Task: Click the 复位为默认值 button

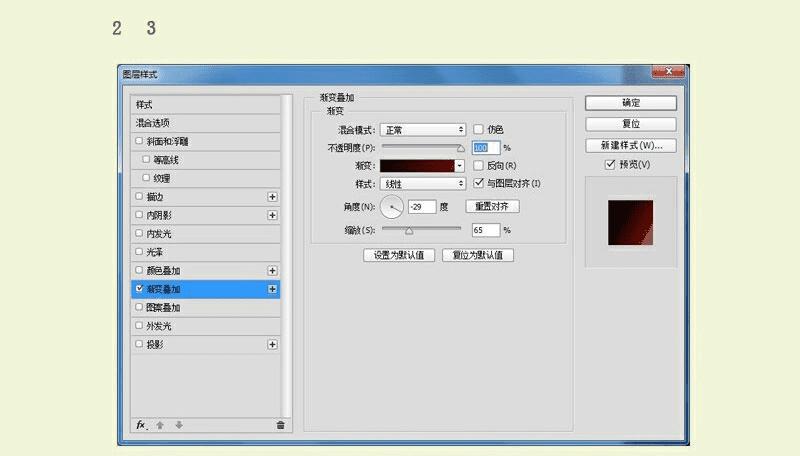Action: (x=478, y=255)
